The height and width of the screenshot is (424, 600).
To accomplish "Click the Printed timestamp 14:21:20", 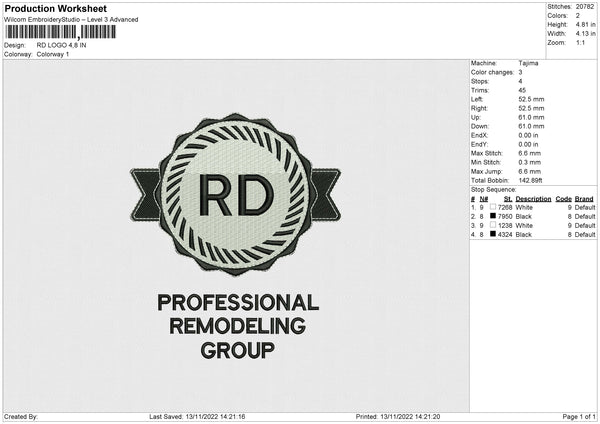I will click(x=427, y=416).
